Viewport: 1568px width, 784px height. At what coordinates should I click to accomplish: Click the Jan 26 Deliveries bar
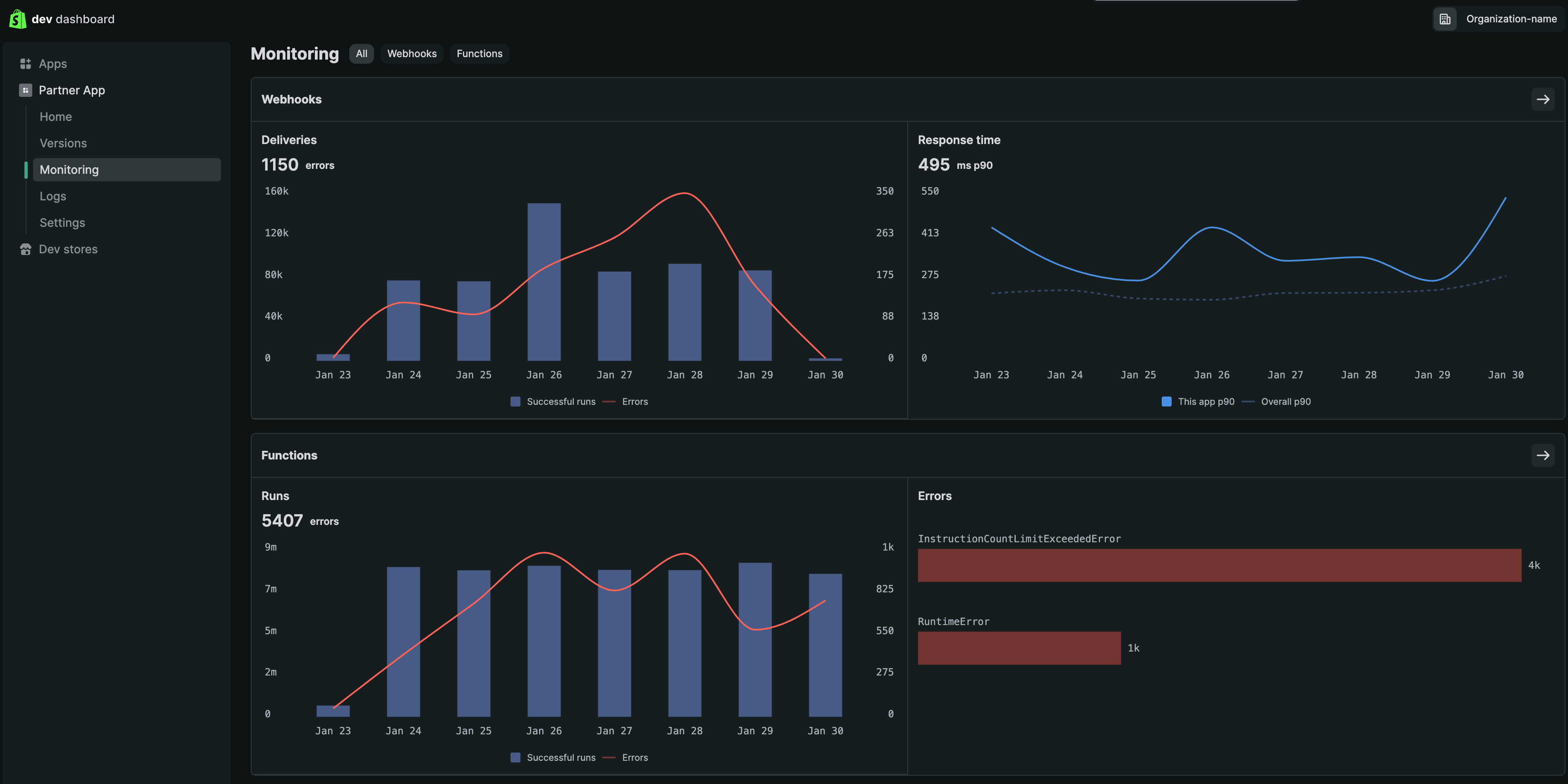tap(544, 282)
